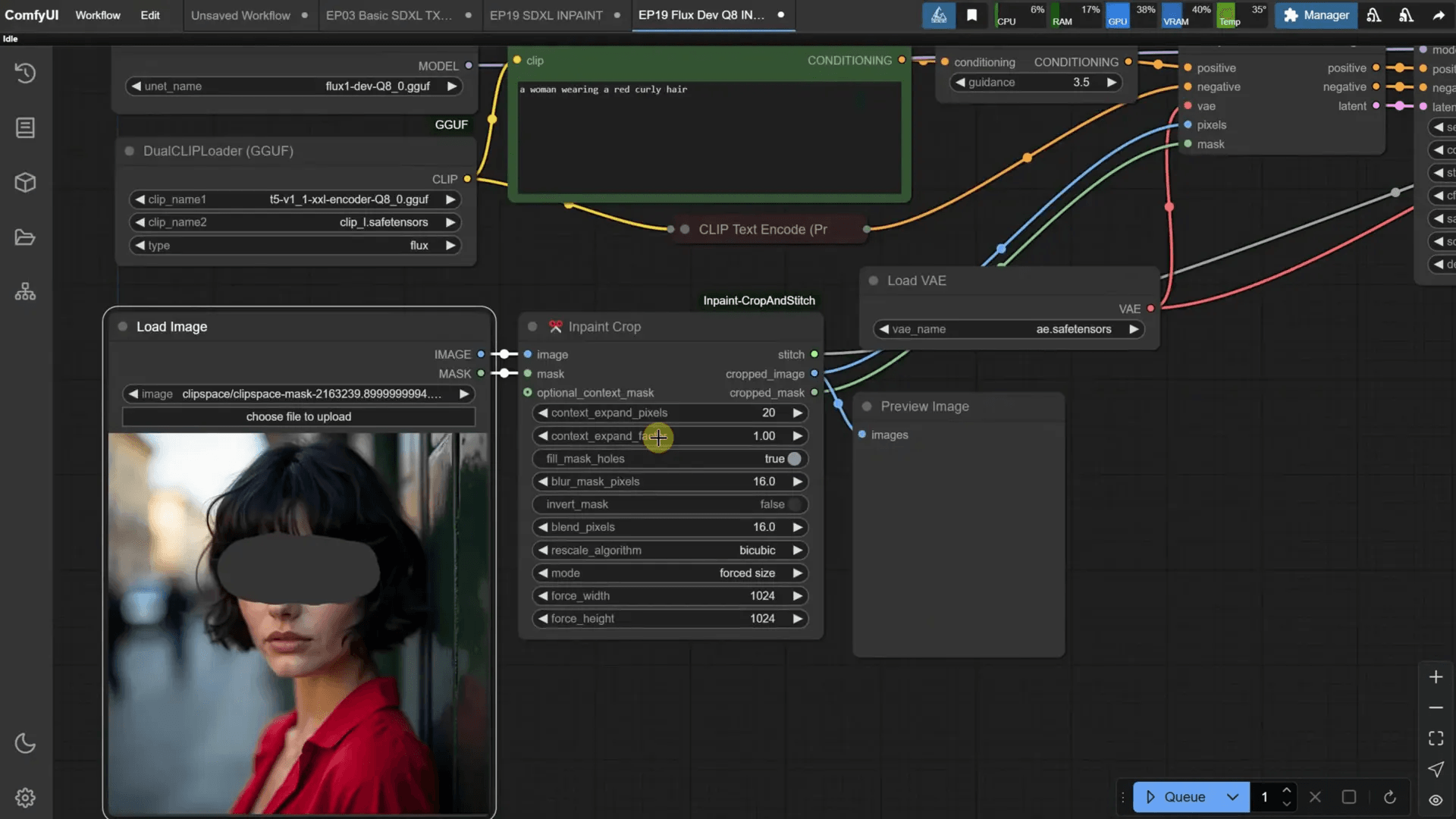1456x819 pixels.
Task: Open the rescale_algorithm bicubic selector
Action: [670, 551]
